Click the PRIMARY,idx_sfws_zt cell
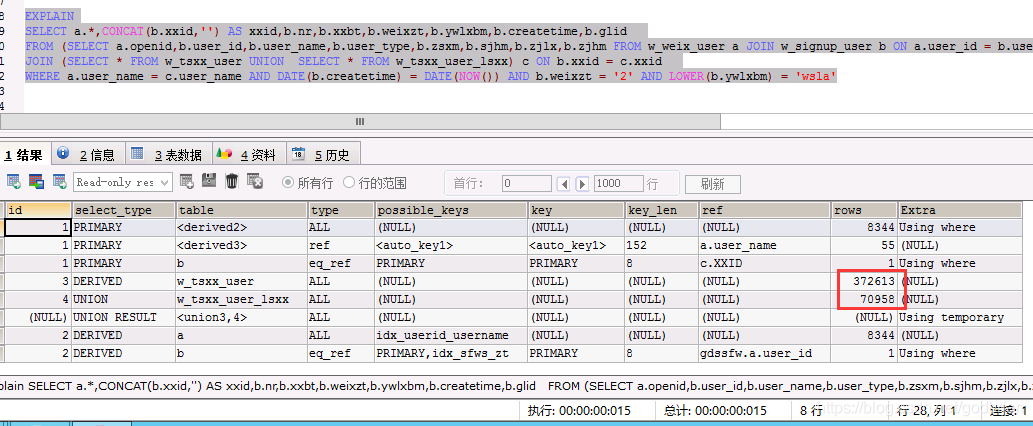Image resolution: width=1033 pixels, height=426 pixels. click(451, 353)
